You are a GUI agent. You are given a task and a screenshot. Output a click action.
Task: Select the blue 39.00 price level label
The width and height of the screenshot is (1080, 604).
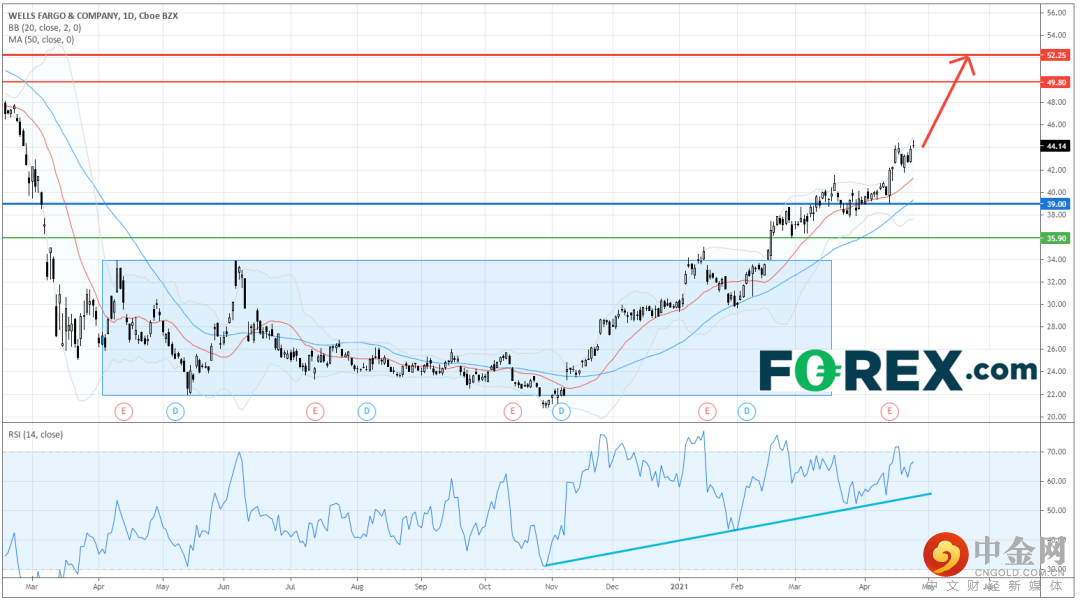[x=1055, y=204]
